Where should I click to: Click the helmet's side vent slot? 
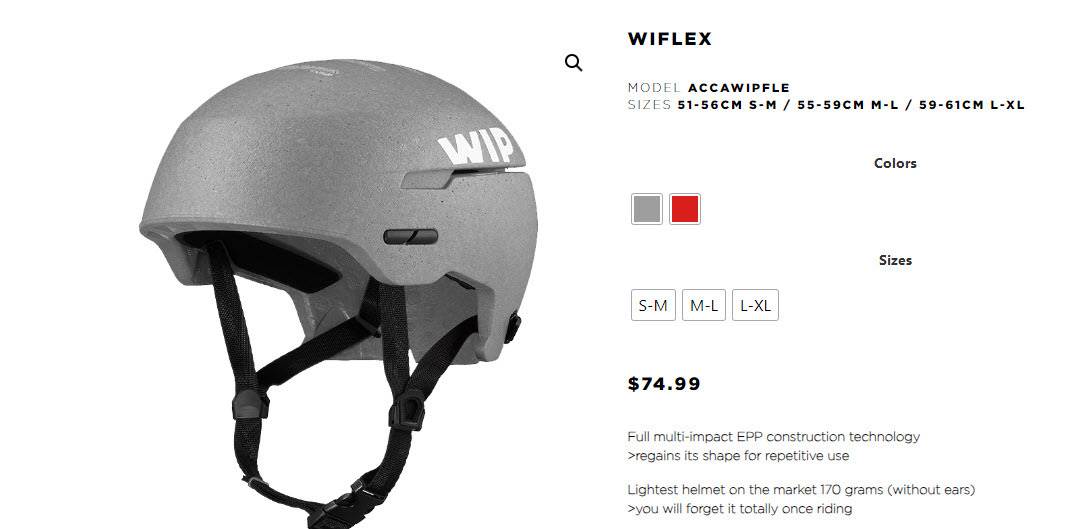411,237
